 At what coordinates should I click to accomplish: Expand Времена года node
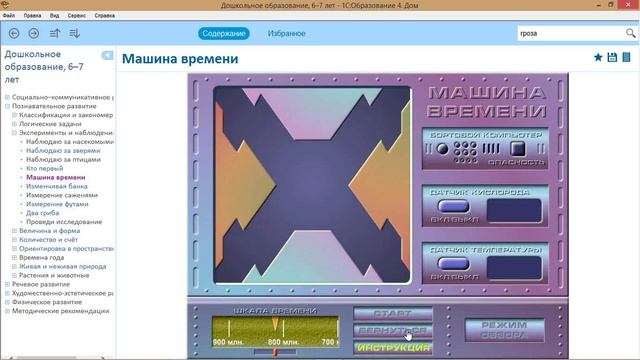point(14,258)
